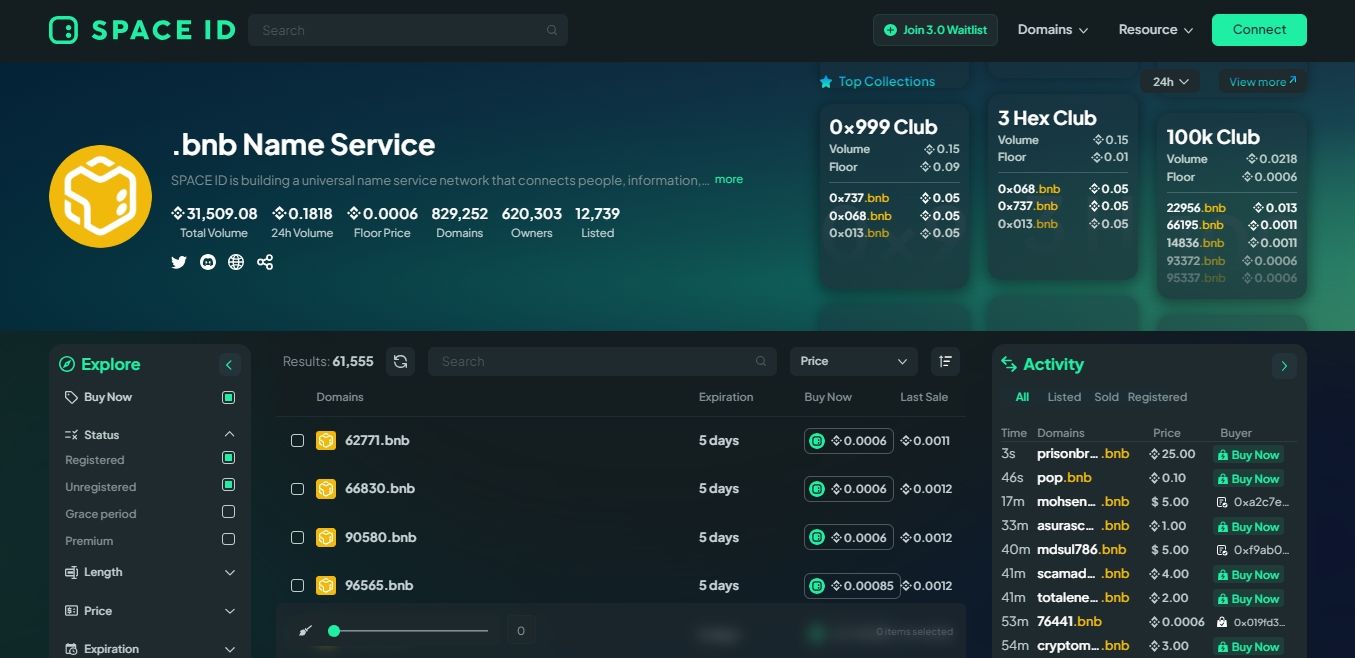
Task: Click the Top Collections star icon
Action: (x=826, y=82)
